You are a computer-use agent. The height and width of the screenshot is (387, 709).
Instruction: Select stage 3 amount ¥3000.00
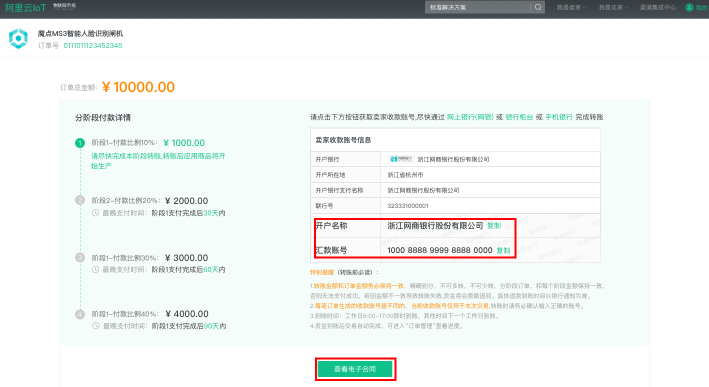187,258
